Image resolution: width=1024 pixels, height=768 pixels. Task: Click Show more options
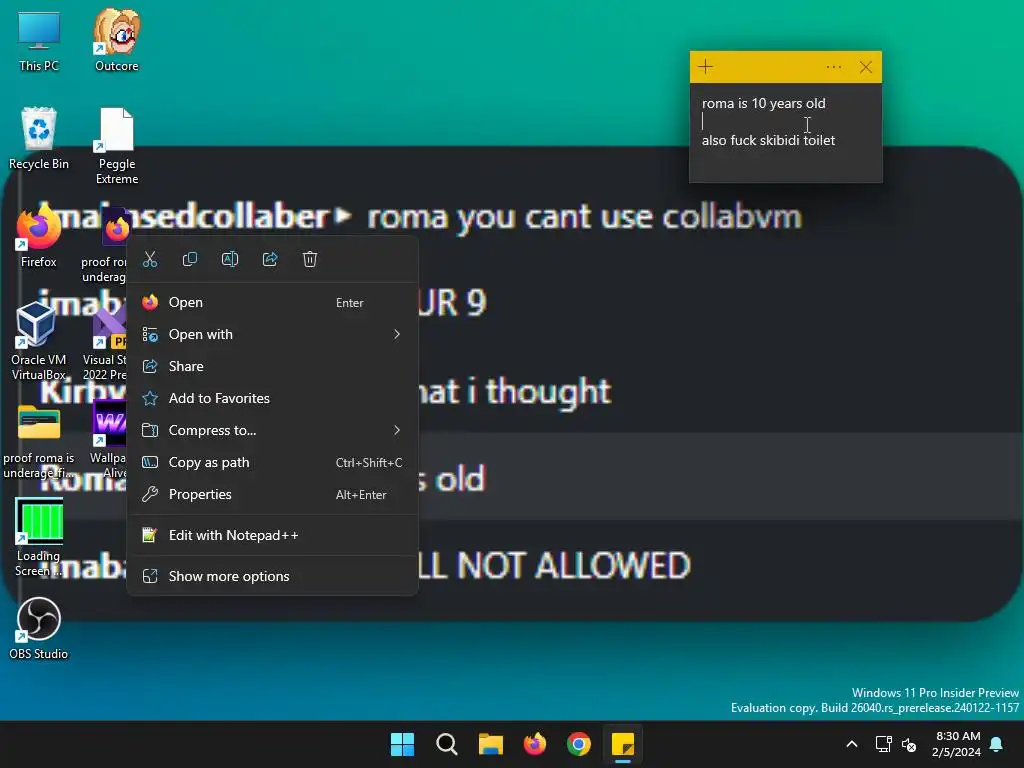272,576
